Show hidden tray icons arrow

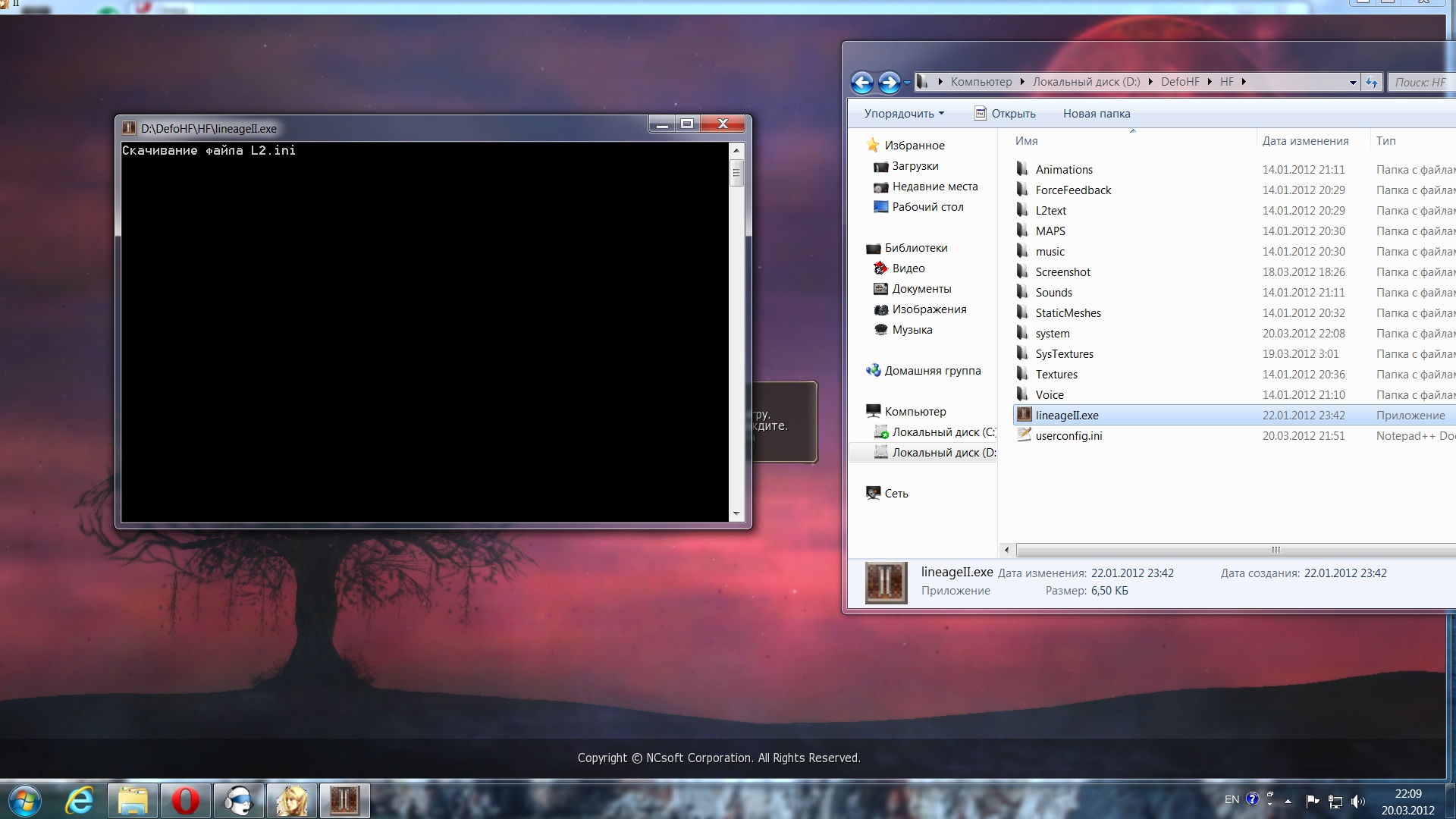(x=1288, y=801)
